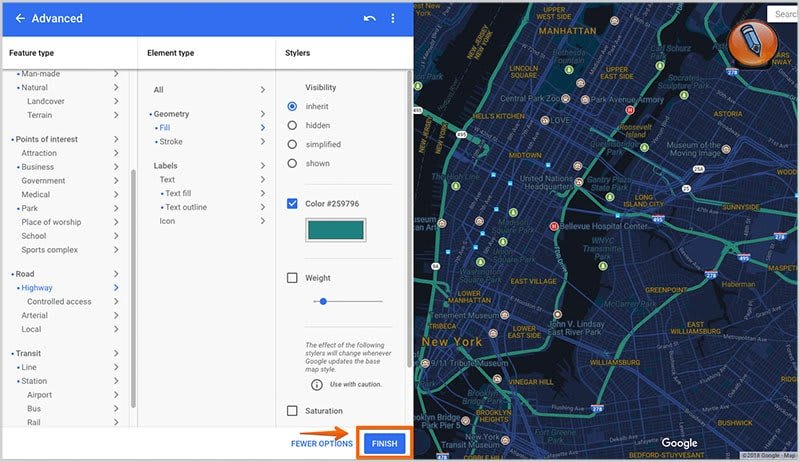The height and width of the screenshot is (462, 800).
Task: Select the hidden visibility option
Action: pyautogui.click(x=292, y=125)
